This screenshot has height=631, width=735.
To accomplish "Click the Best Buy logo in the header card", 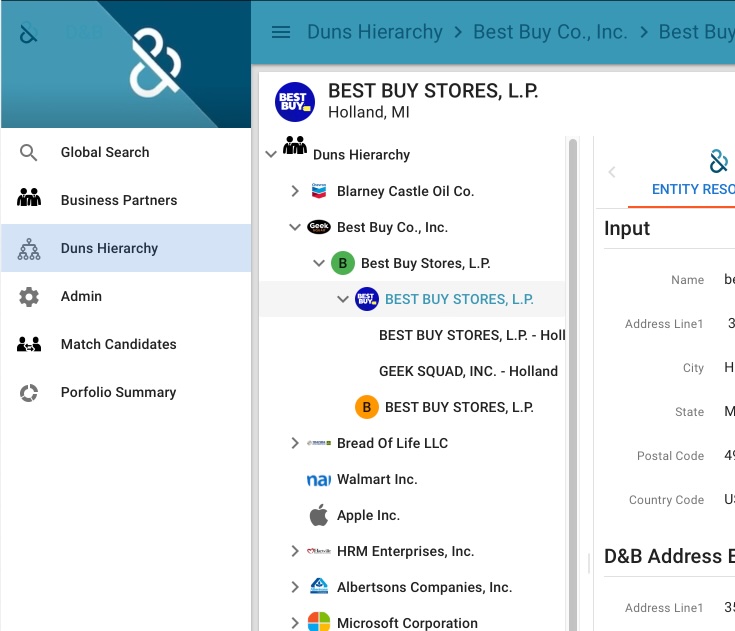I will click(294, 102).
